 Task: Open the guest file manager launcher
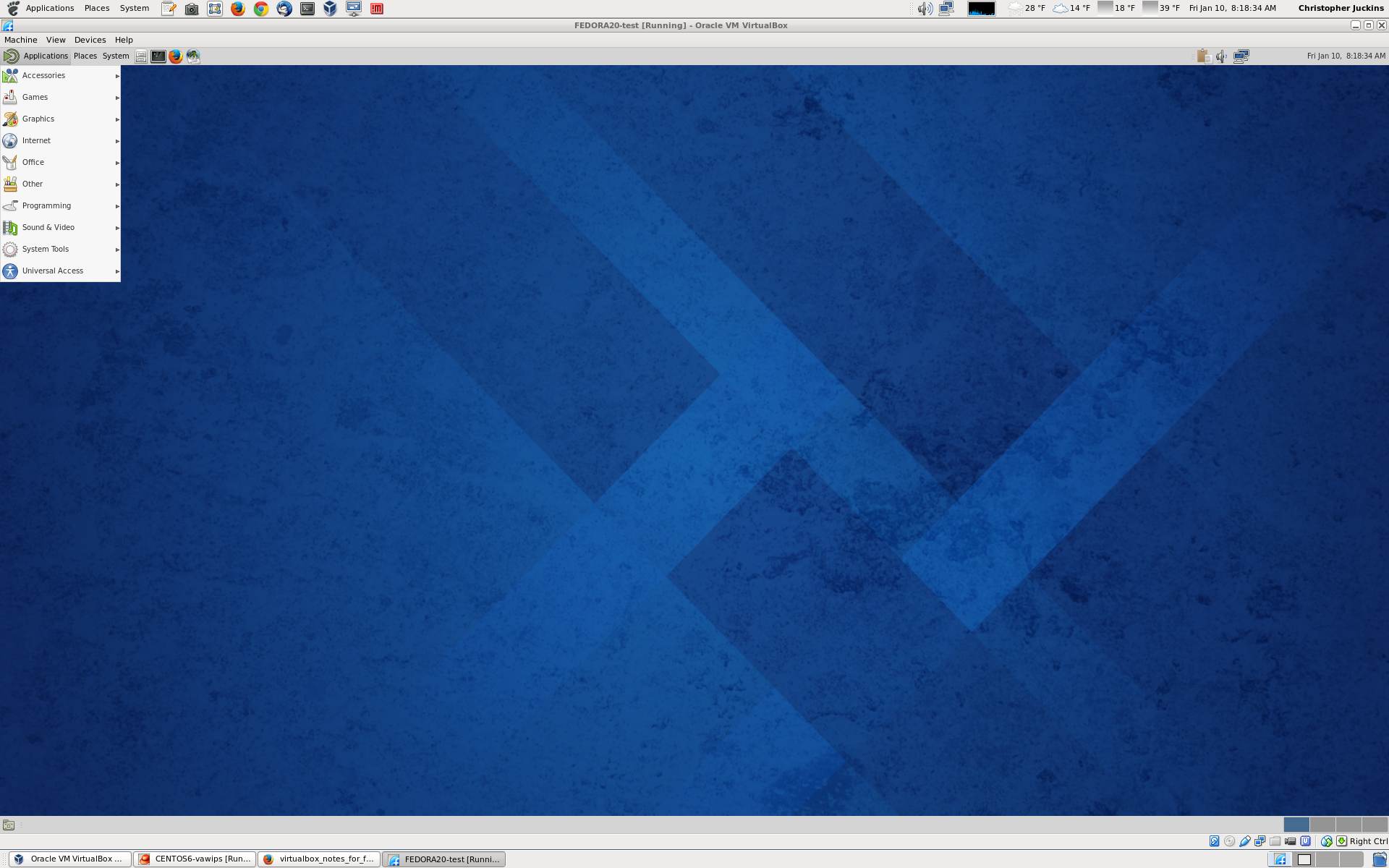(141, 56)
